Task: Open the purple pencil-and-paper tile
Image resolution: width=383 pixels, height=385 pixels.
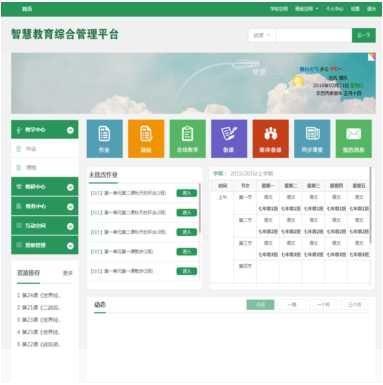Action: point(229,139)
